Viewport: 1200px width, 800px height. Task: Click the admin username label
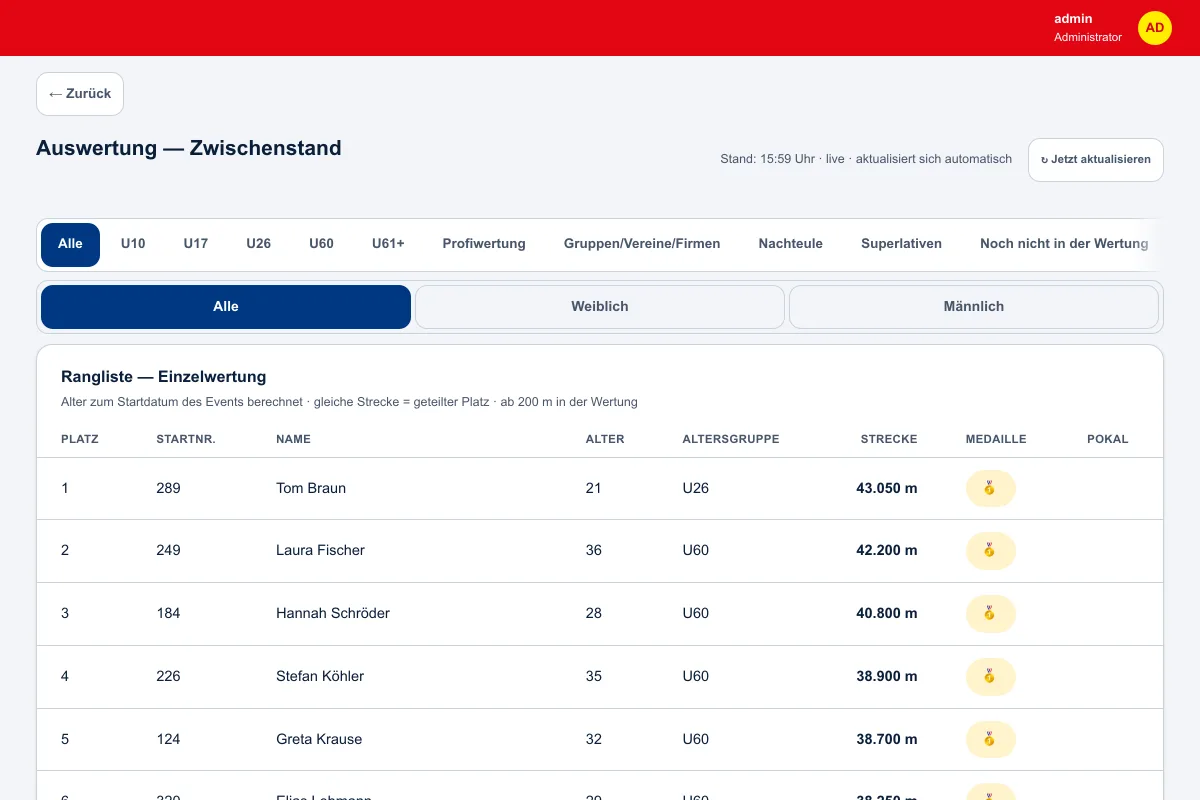(x=1073, y=19)
